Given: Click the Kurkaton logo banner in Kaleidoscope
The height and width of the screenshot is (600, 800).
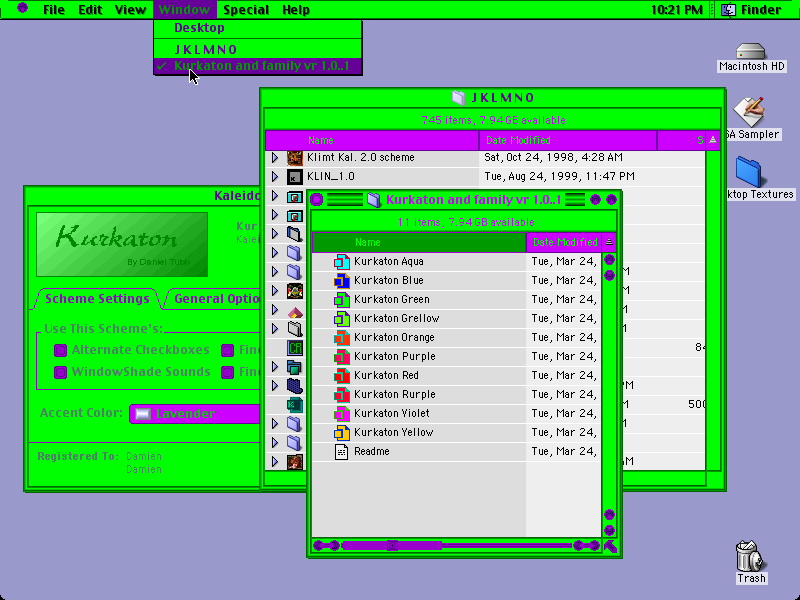Looking at the screenshot, I should click(122, 244).
